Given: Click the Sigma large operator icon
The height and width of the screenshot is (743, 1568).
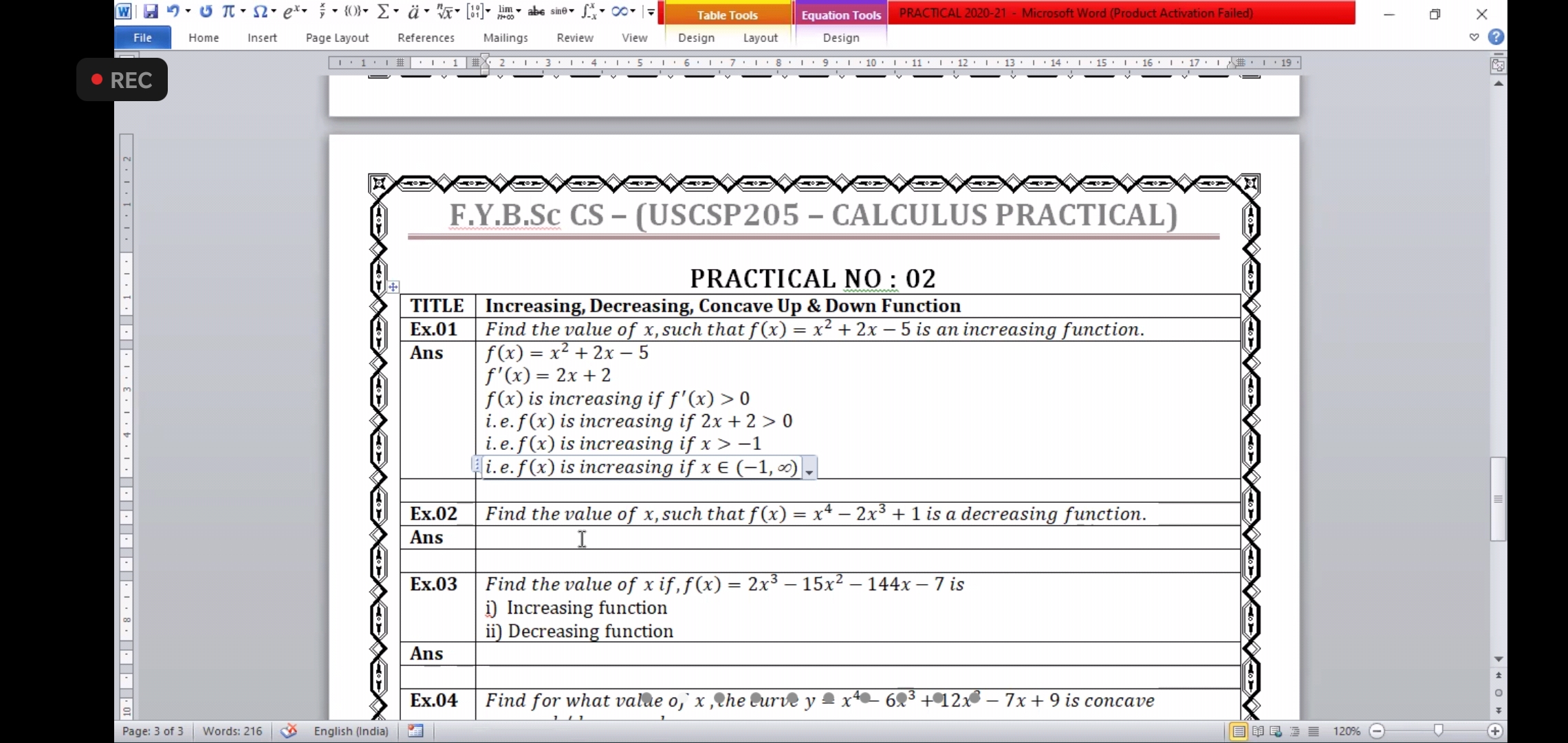Looking at the screenshot, I should (384, 12).
